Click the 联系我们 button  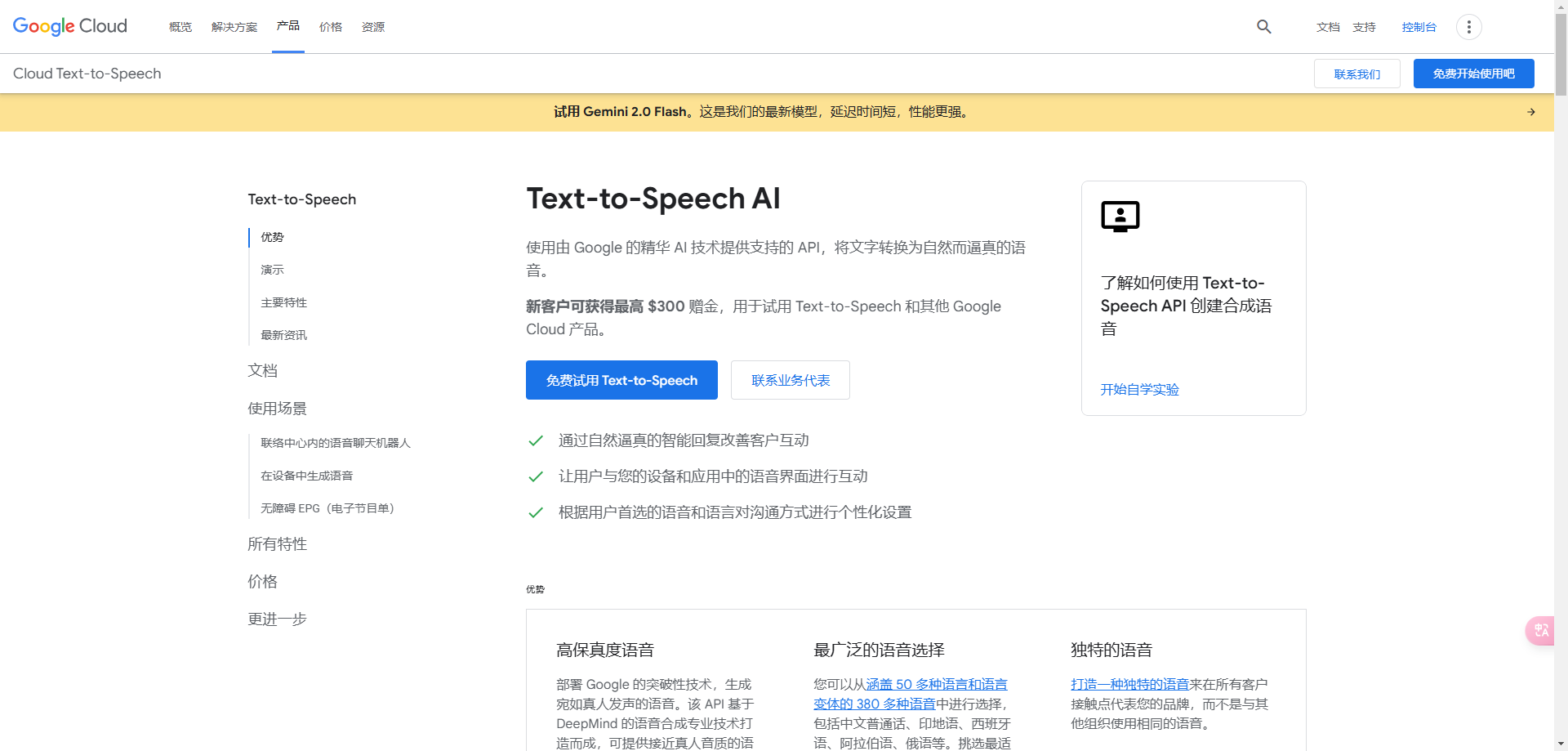pos(1357,74)
